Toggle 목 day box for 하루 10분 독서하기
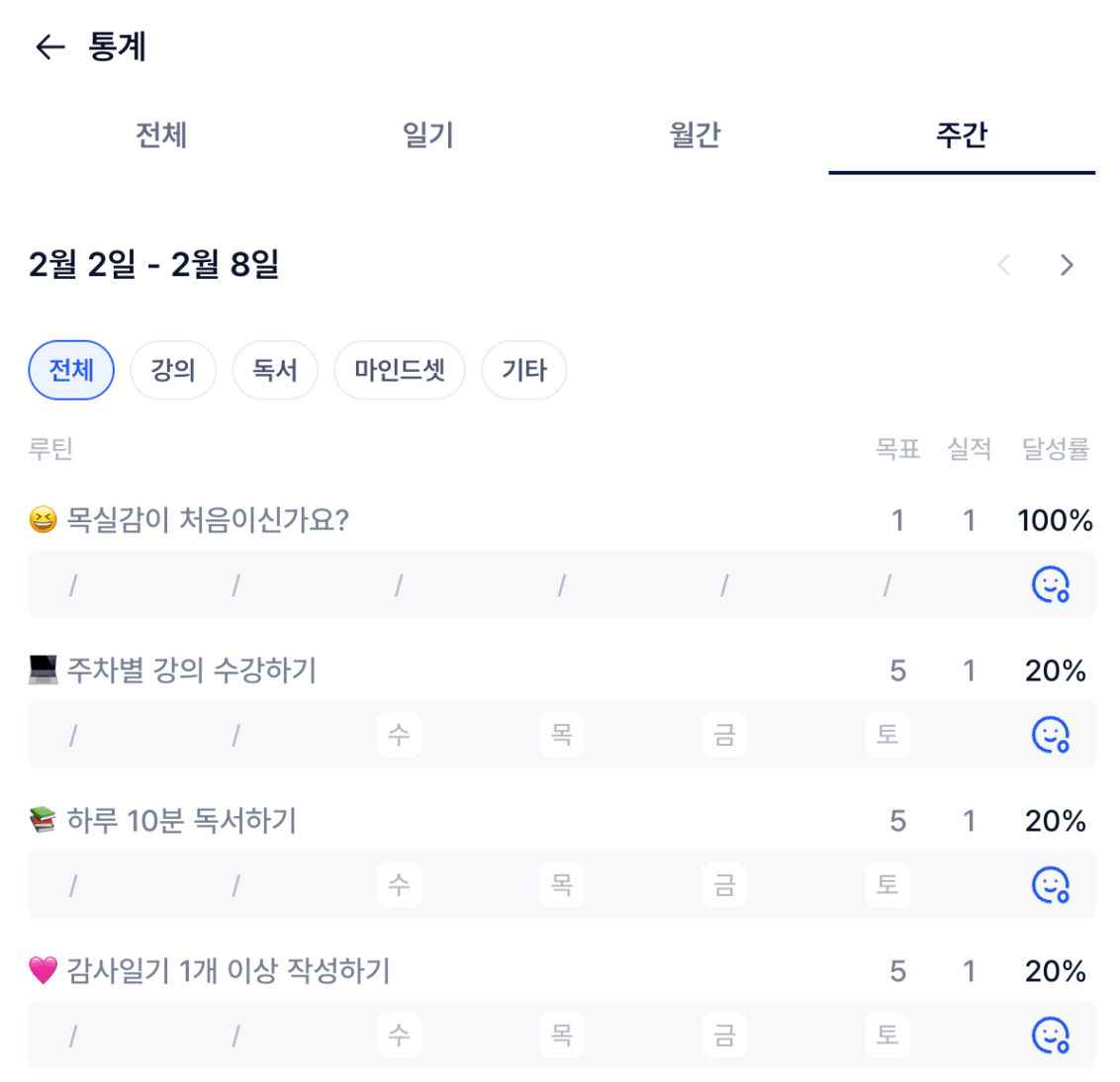 (x=561, y=885)
